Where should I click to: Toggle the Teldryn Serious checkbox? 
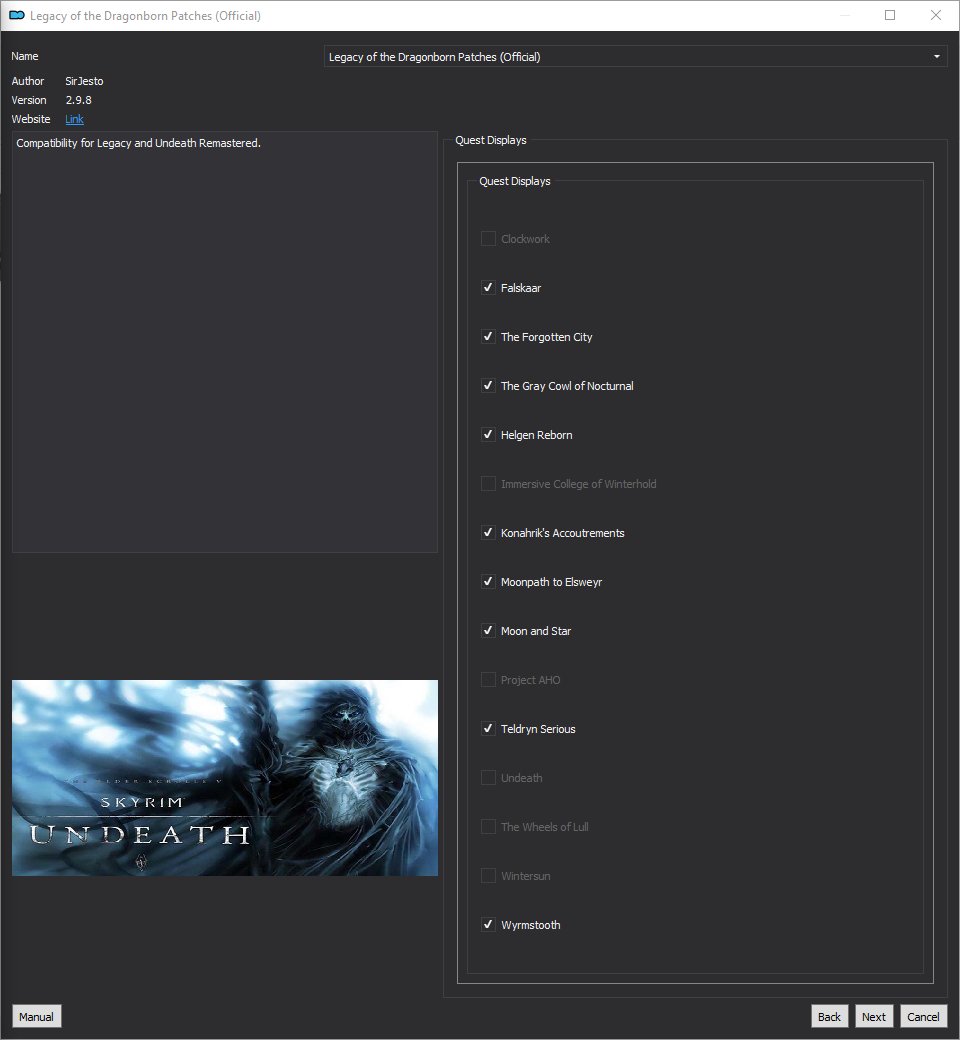pos(488,729)
